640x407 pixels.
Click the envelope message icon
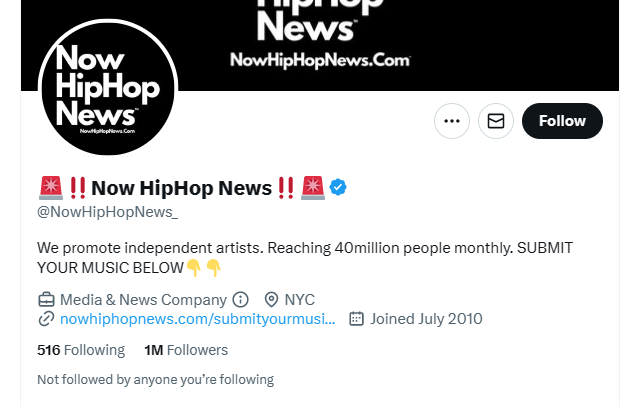496,121
